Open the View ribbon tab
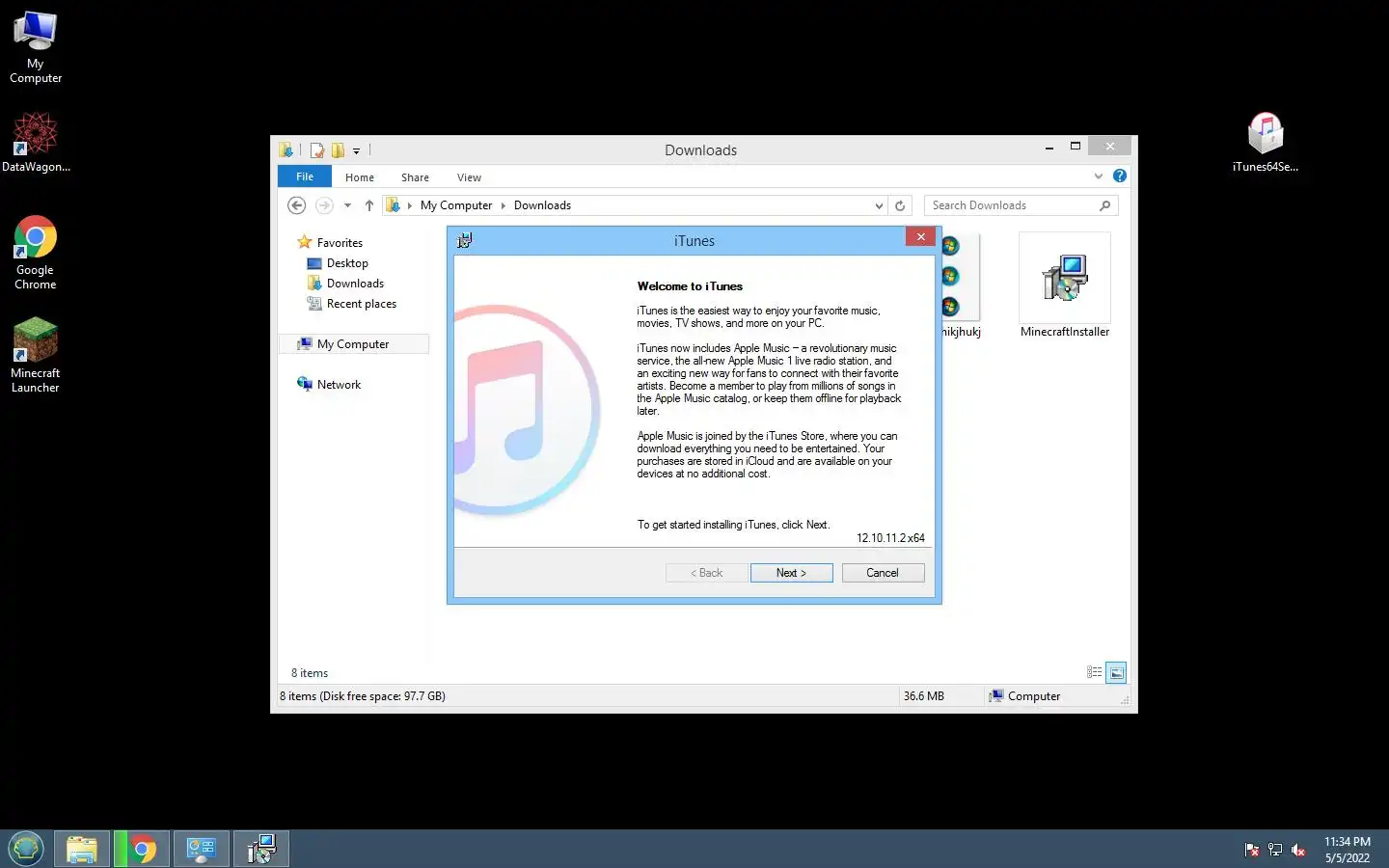1389x868 pixels. [x=469, y=177]
